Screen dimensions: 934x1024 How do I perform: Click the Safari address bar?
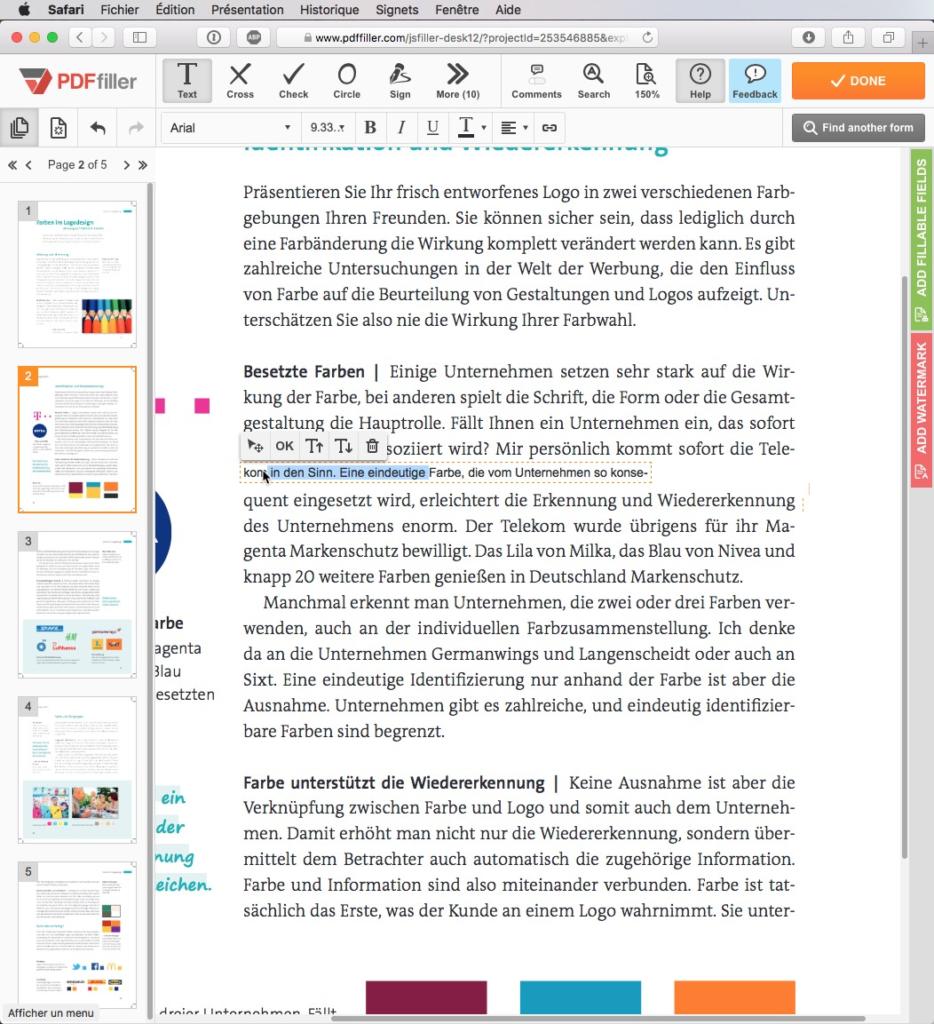467,37
